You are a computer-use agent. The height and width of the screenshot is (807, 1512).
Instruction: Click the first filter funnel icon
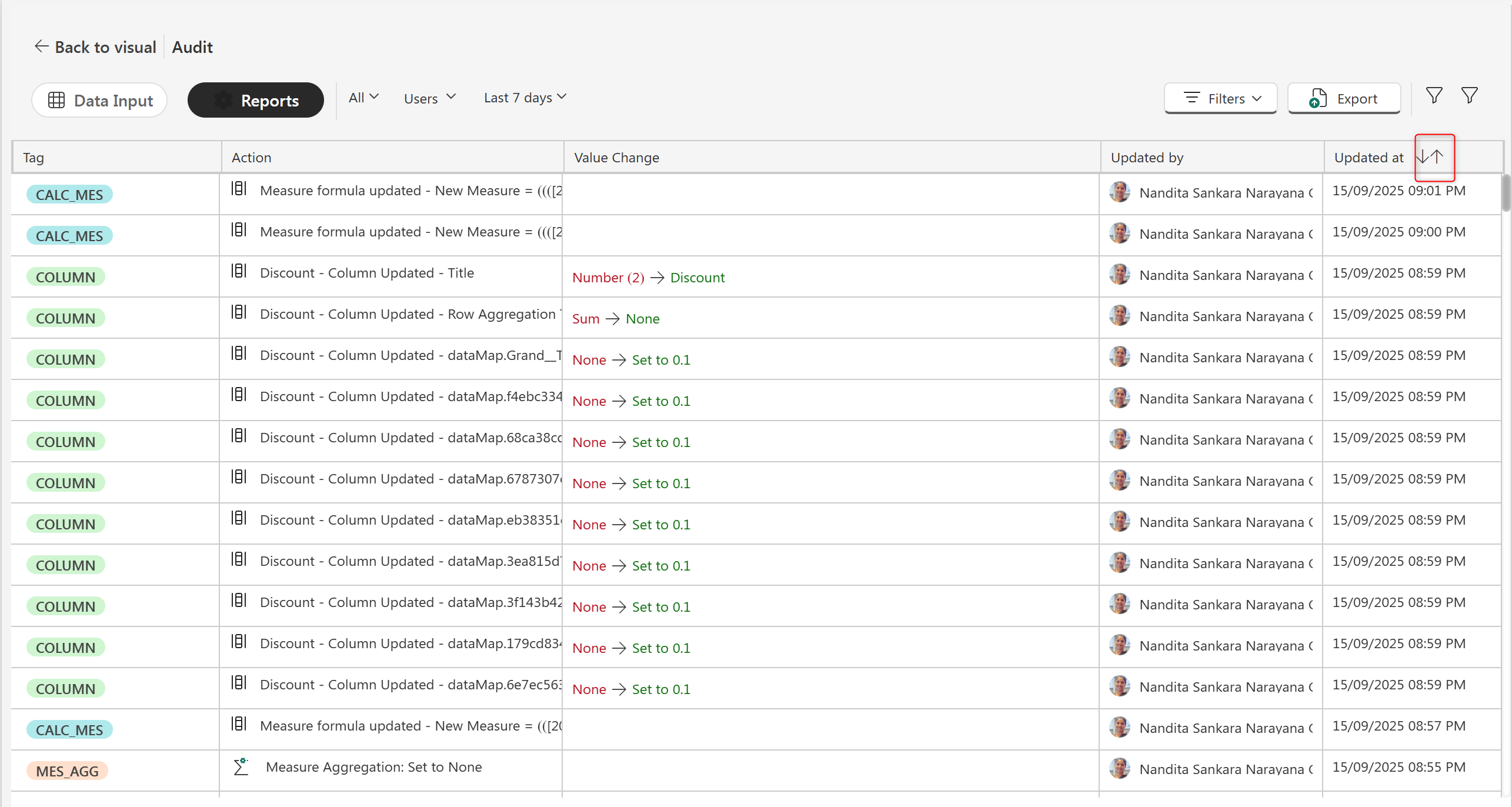point(1434,95)
